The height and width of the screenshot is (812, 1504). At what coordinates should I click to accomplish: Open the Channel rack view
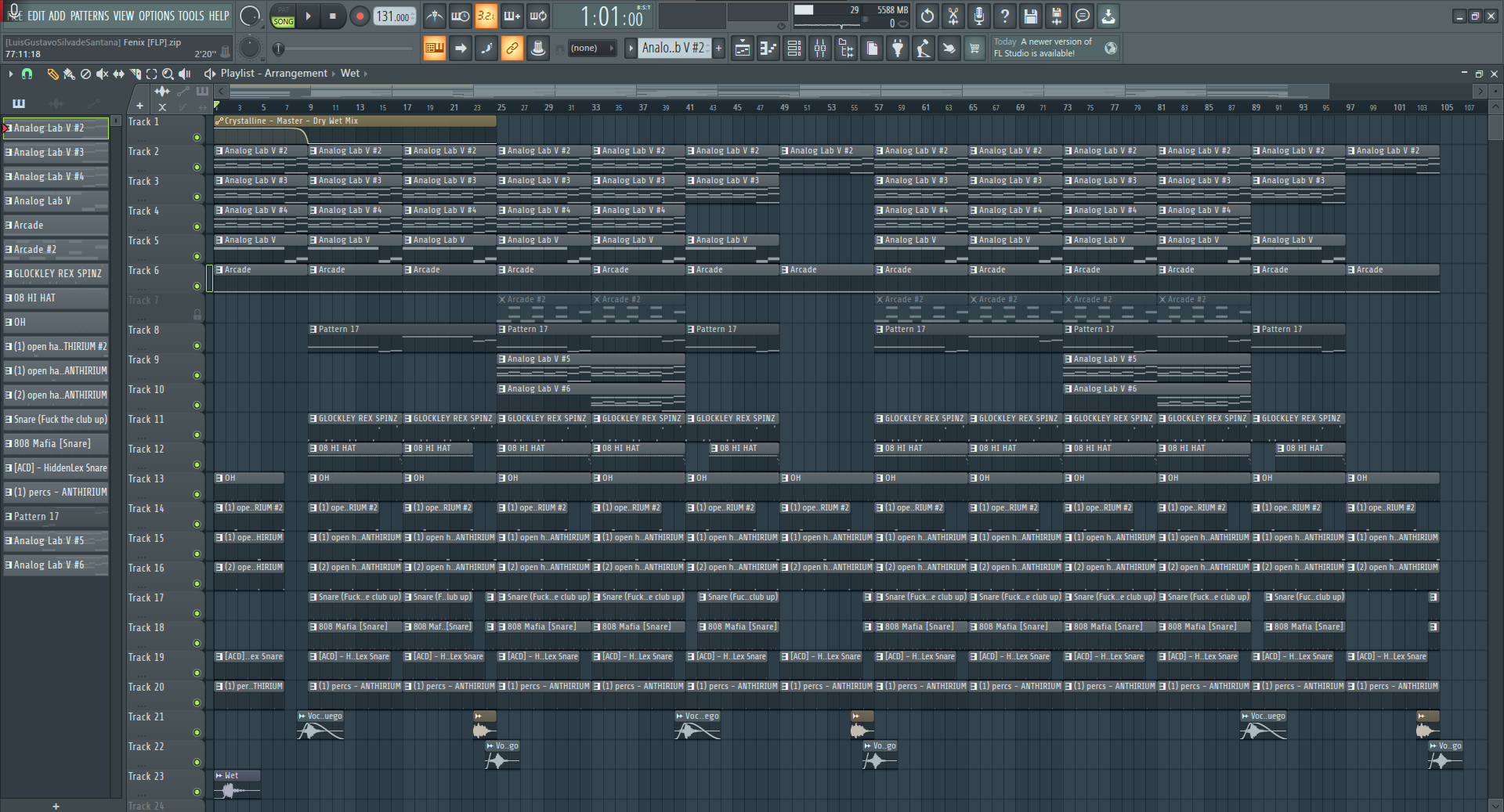(x=794, y=49)
